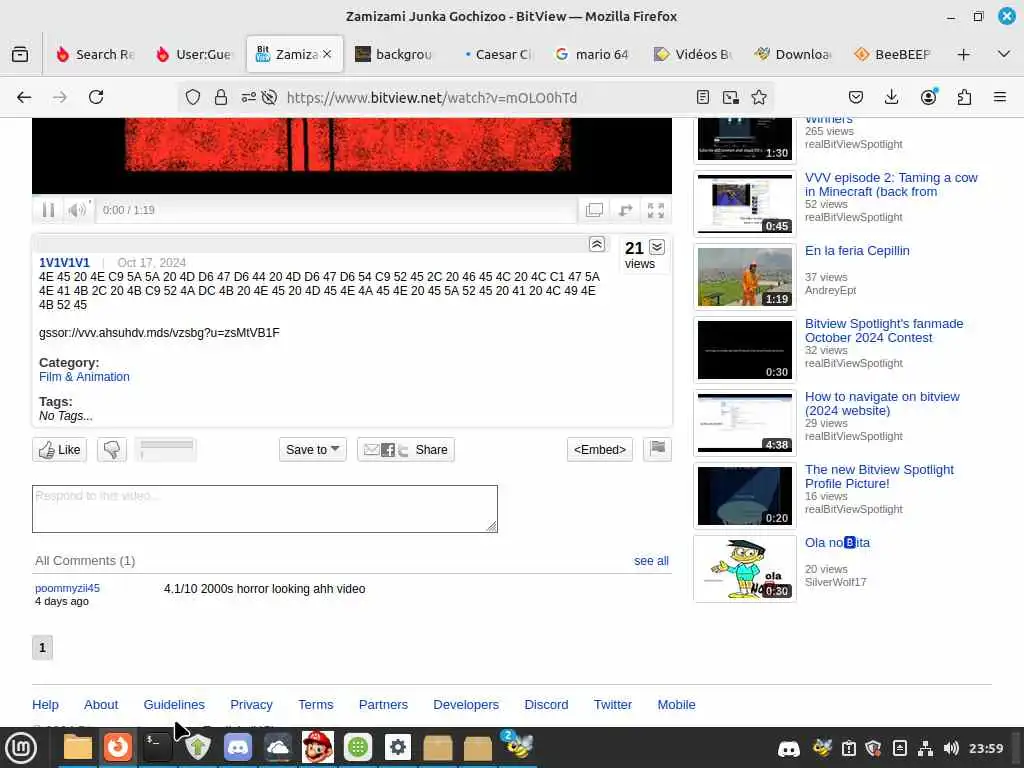The image size is (1024, 768).
Task: Toggle reader view icon
Action: (x=703, y=97)
